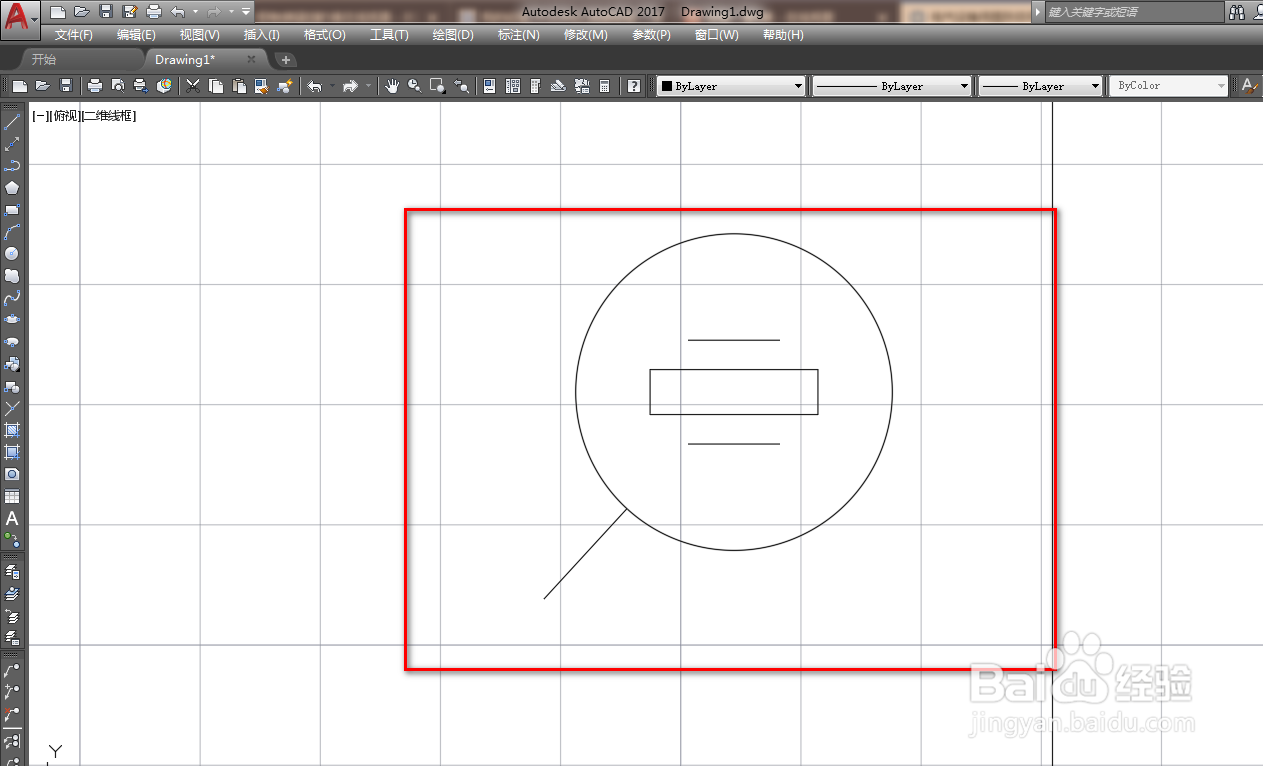Click the Text Style icon beside ByColor
Viewport: 1263px width, 766px height.
click(1250, 86)
